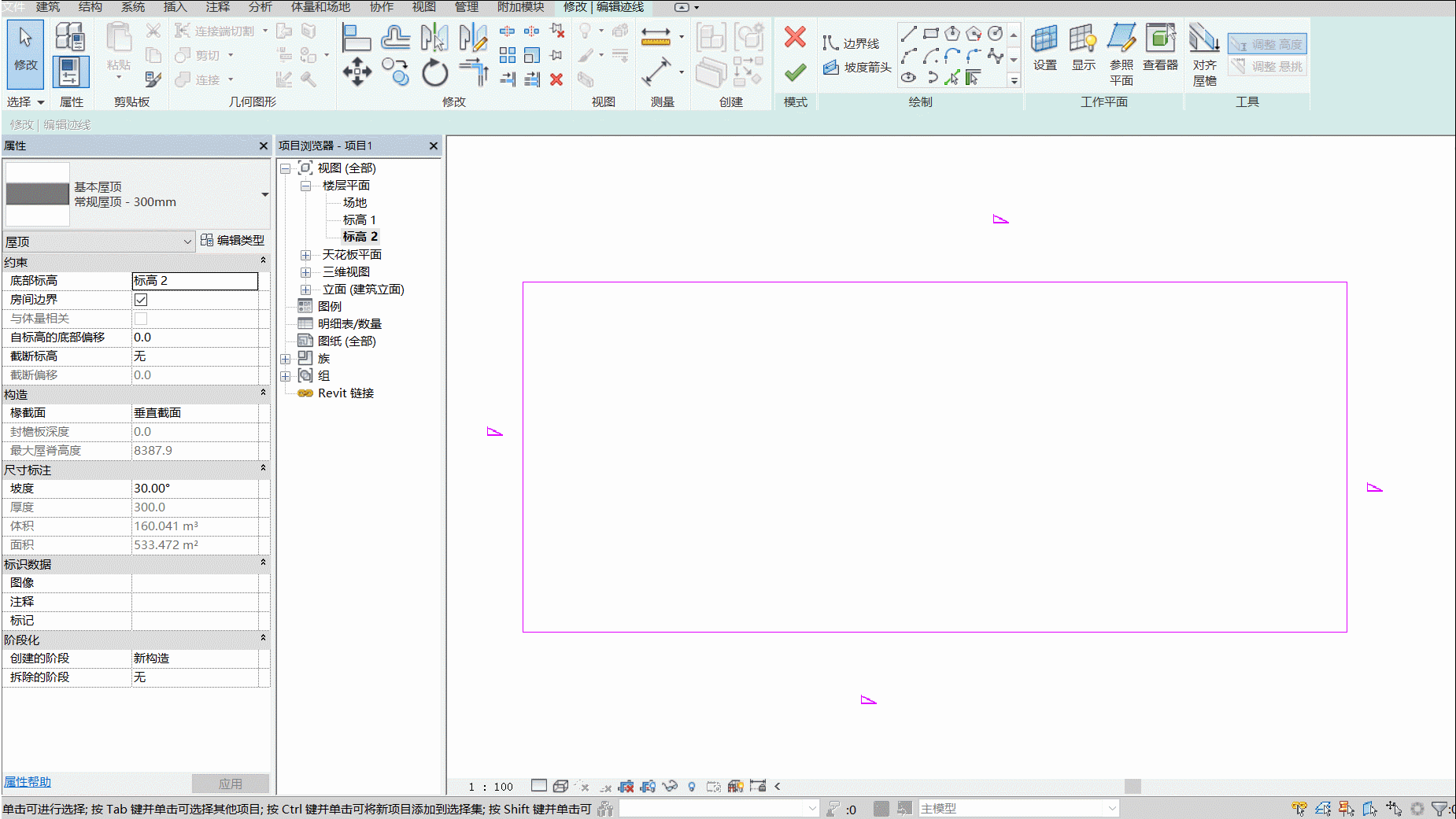
Task: Open the 属性帮助 link
Action: click(x=28, y=782)
